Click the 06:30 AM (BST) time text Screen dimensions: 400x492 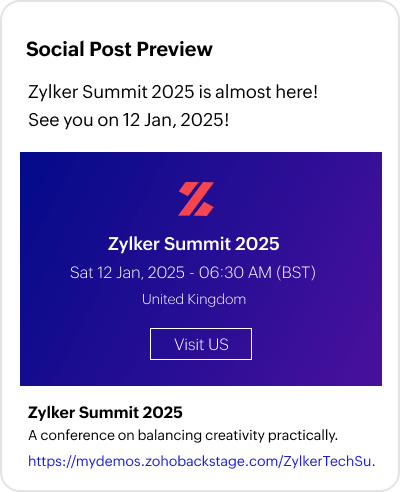click(257, 273)
